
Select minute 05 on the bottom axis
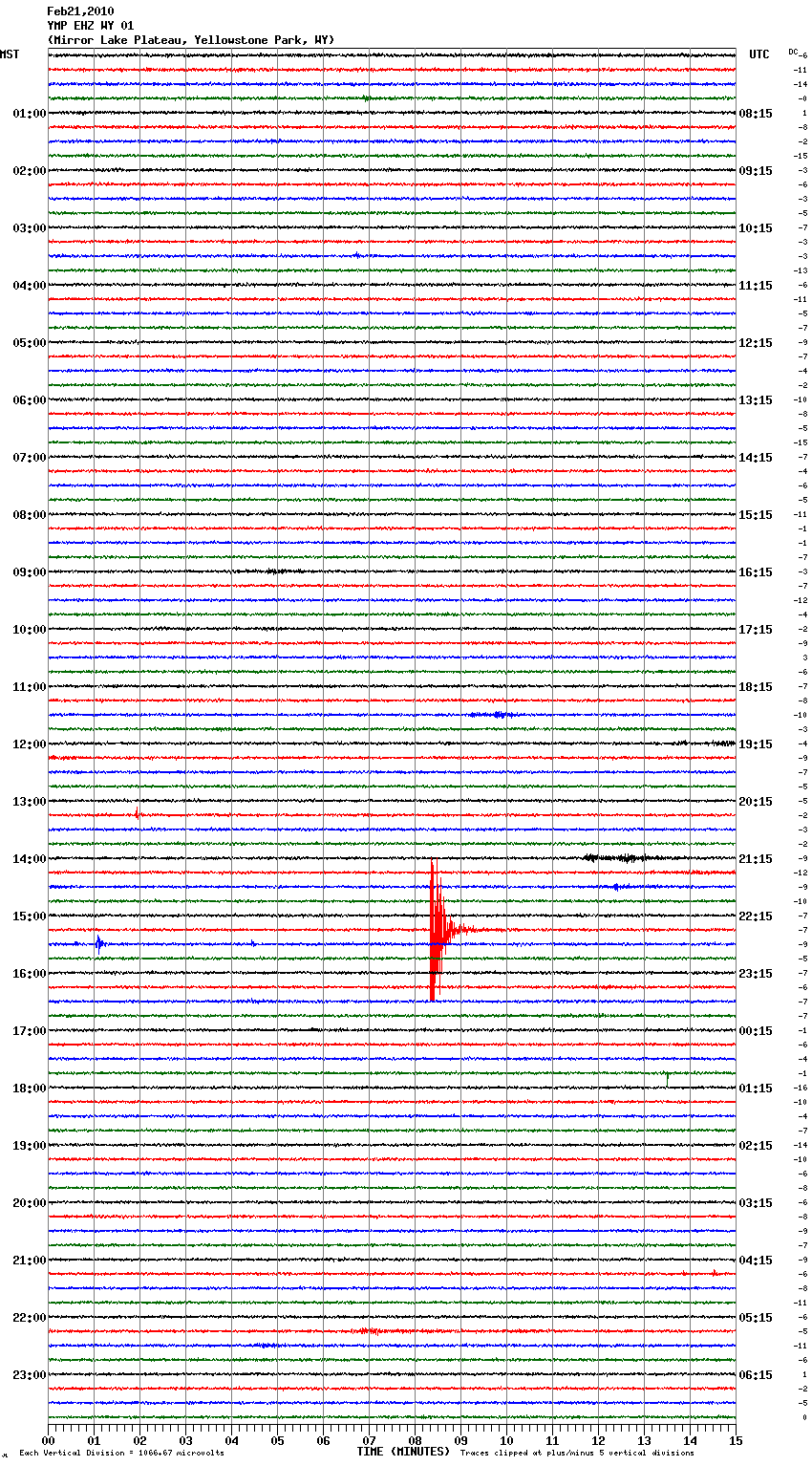(x=278, y=1440)
